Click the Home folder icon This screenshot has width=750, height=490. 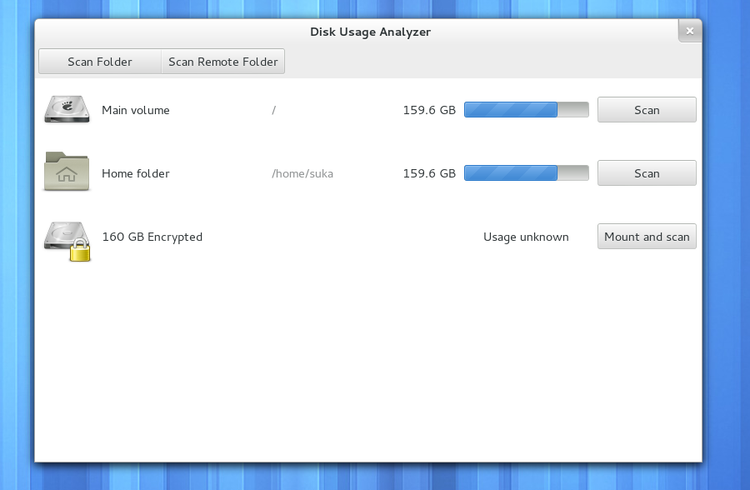pyautogui.click(x=66, y=173)
